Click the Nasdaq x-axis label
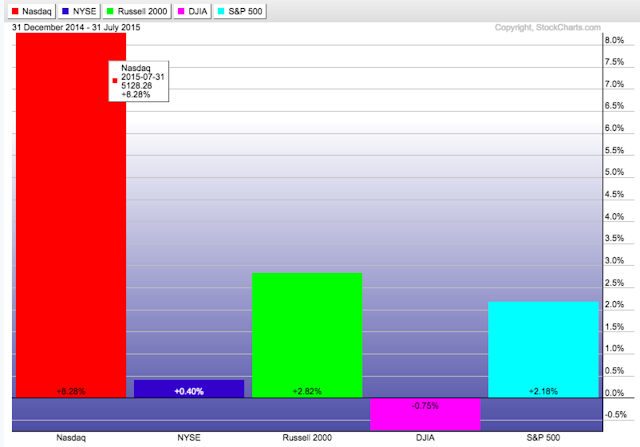Screen dimensions: 640x447 [71, 438]
